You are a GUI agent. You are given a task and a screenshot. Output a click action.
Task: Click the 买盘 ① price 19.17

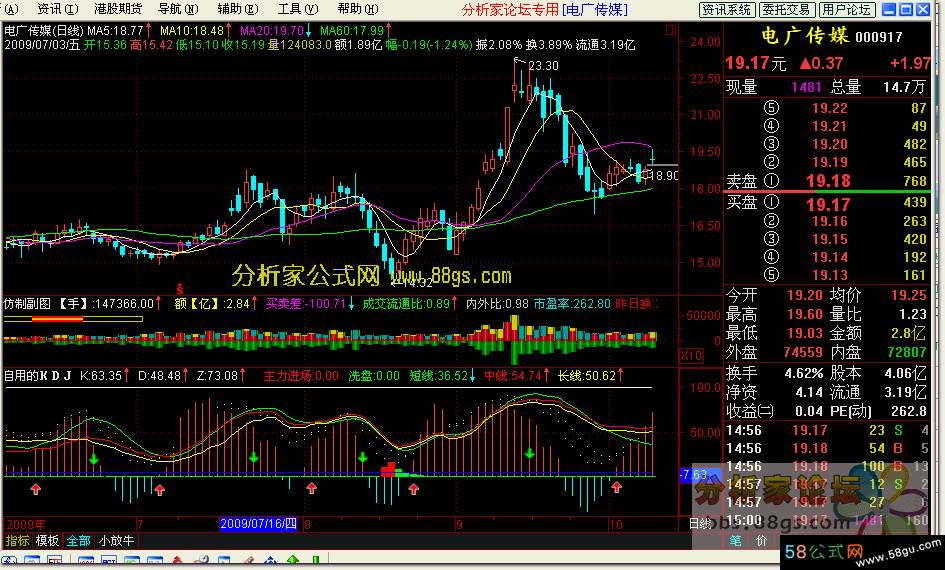(828, 204)
